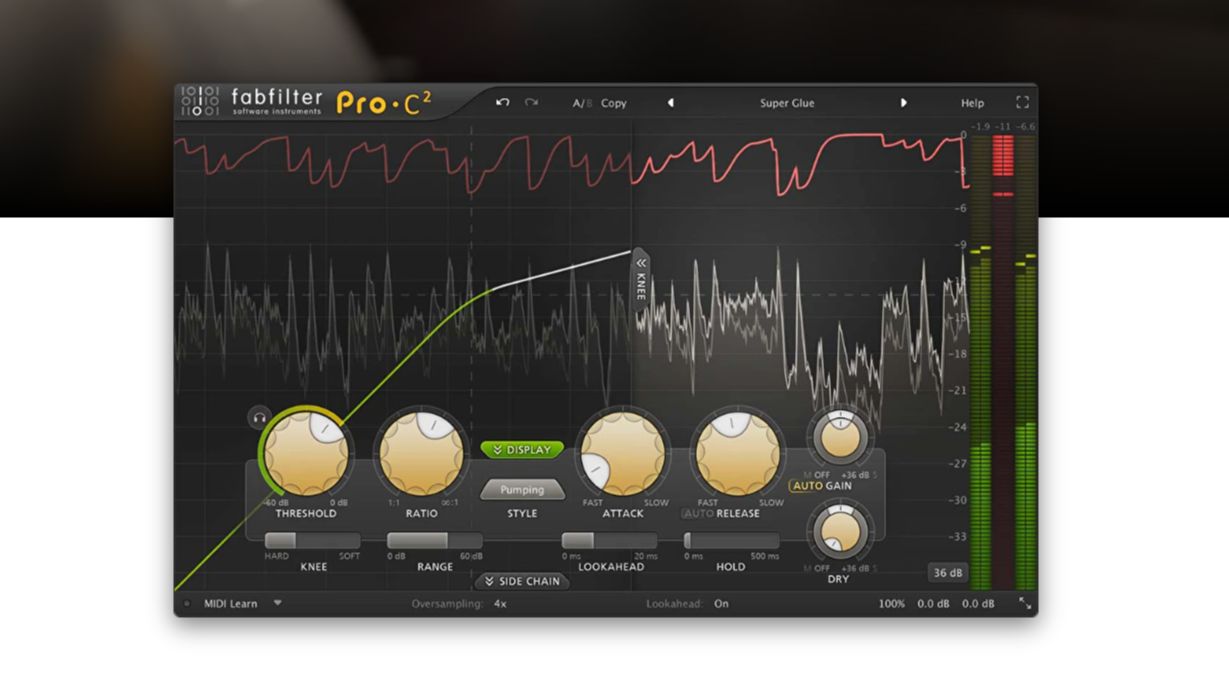Click the Knee hard/soft slider
The width and height of the screenshot is (1229, 691).
click(x=312, y=541)
